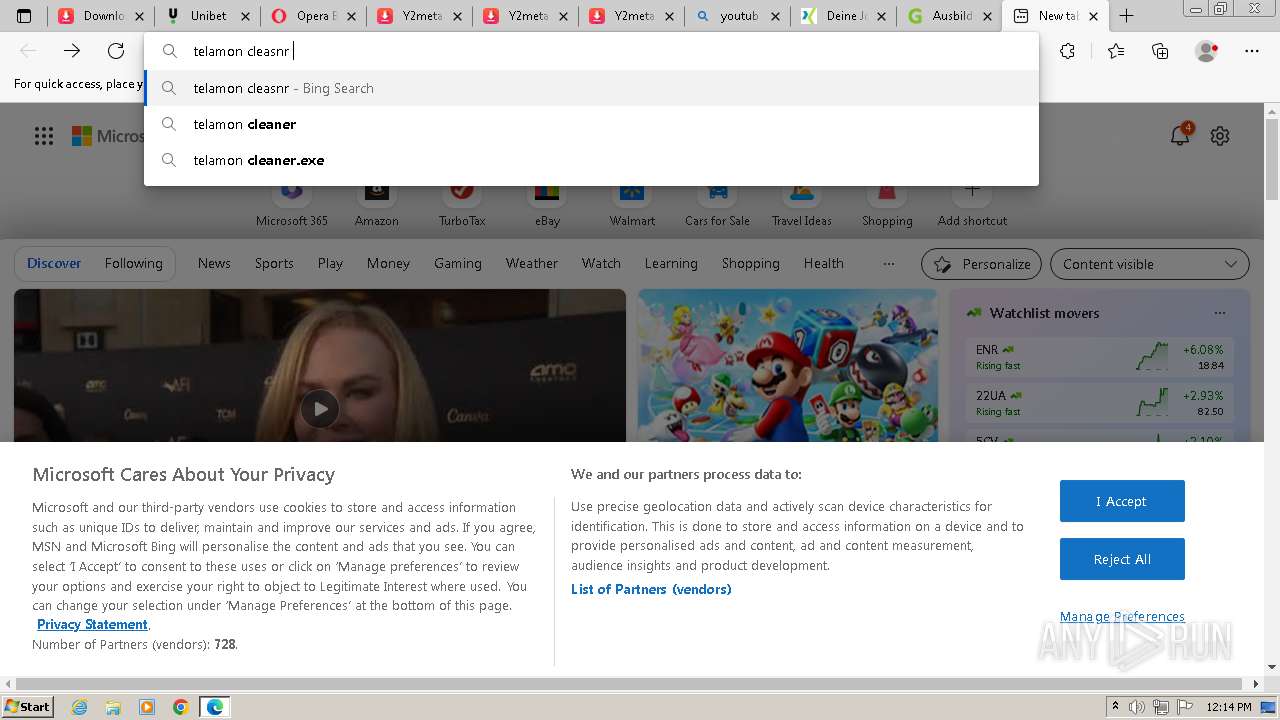
Task: Open the tab actions menu icon
Action: point(24,16)
